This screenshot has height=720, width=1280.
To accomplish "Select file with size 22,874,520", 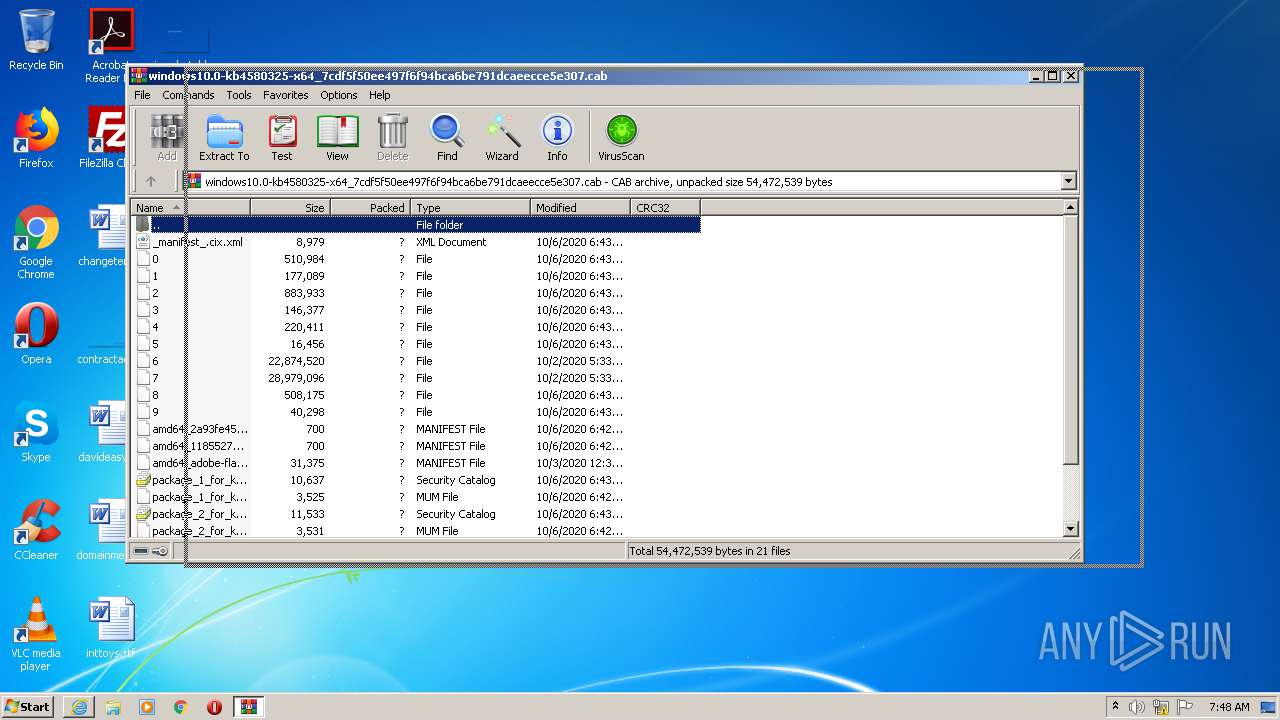I will (x=416, y=361).
